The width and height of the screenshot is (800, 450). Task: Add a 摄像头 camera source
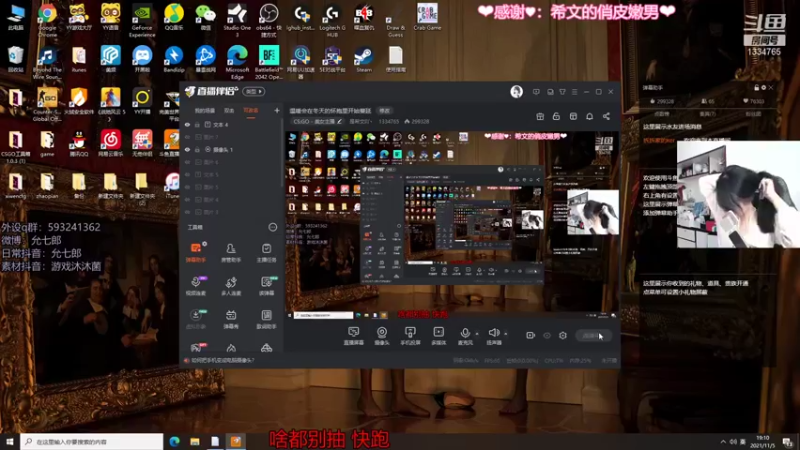click(x=382, y=336)
